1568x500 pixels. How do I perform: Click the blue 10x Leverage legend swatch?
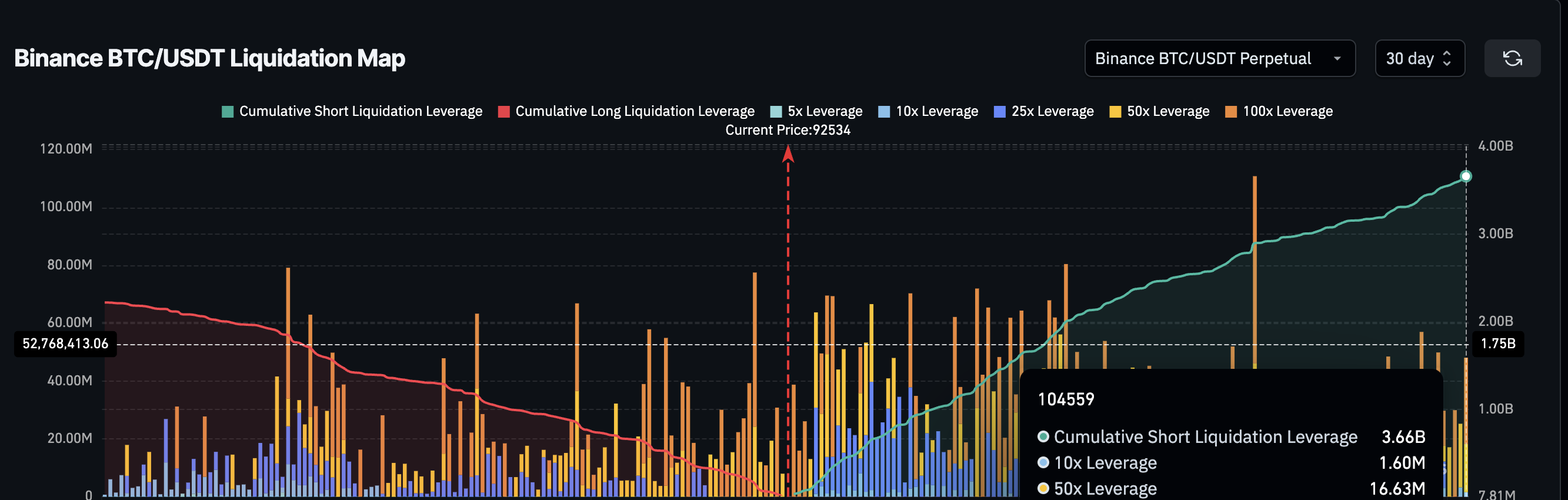point(885,112)
